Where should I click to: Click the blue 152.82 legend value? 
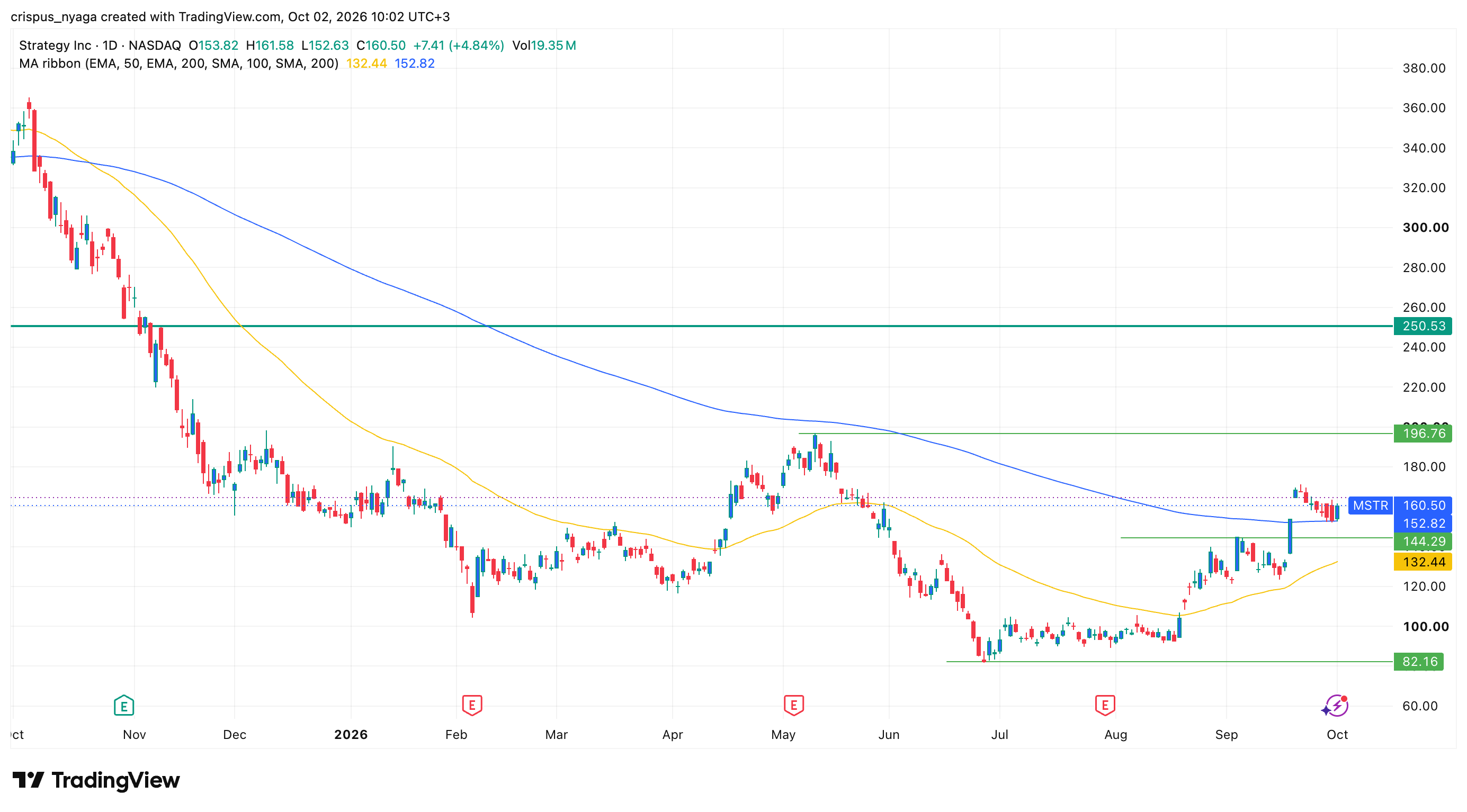pyautogui.click(x=415, y=64)
